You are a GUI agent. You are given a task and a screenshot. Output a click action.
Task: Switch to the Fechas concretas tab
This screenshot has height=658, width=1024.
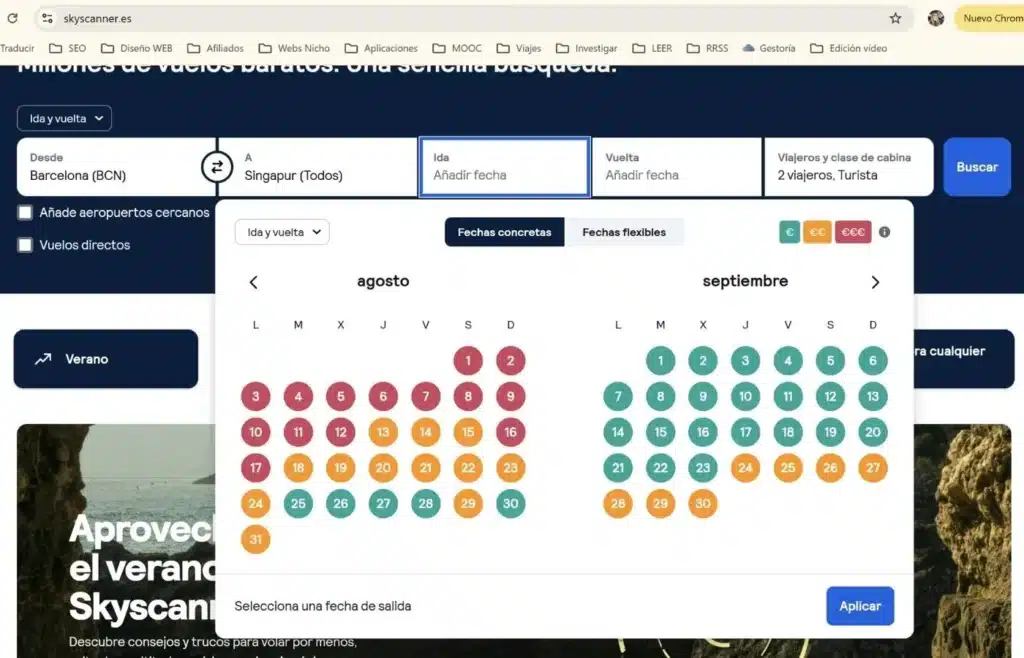pyautogui.click(x=504, y=232)
